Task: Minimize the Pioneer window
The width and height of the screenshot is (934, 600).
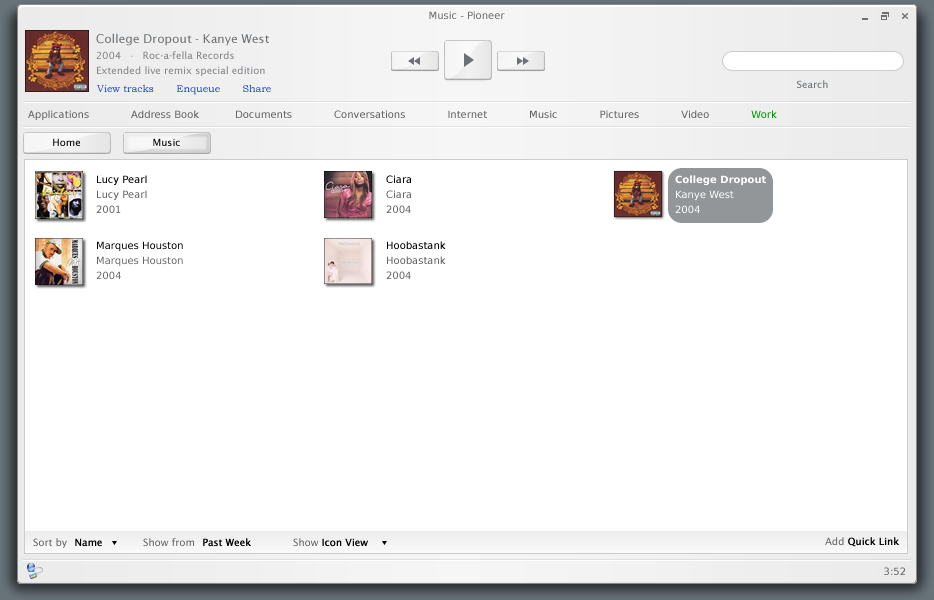Action: 864,17
